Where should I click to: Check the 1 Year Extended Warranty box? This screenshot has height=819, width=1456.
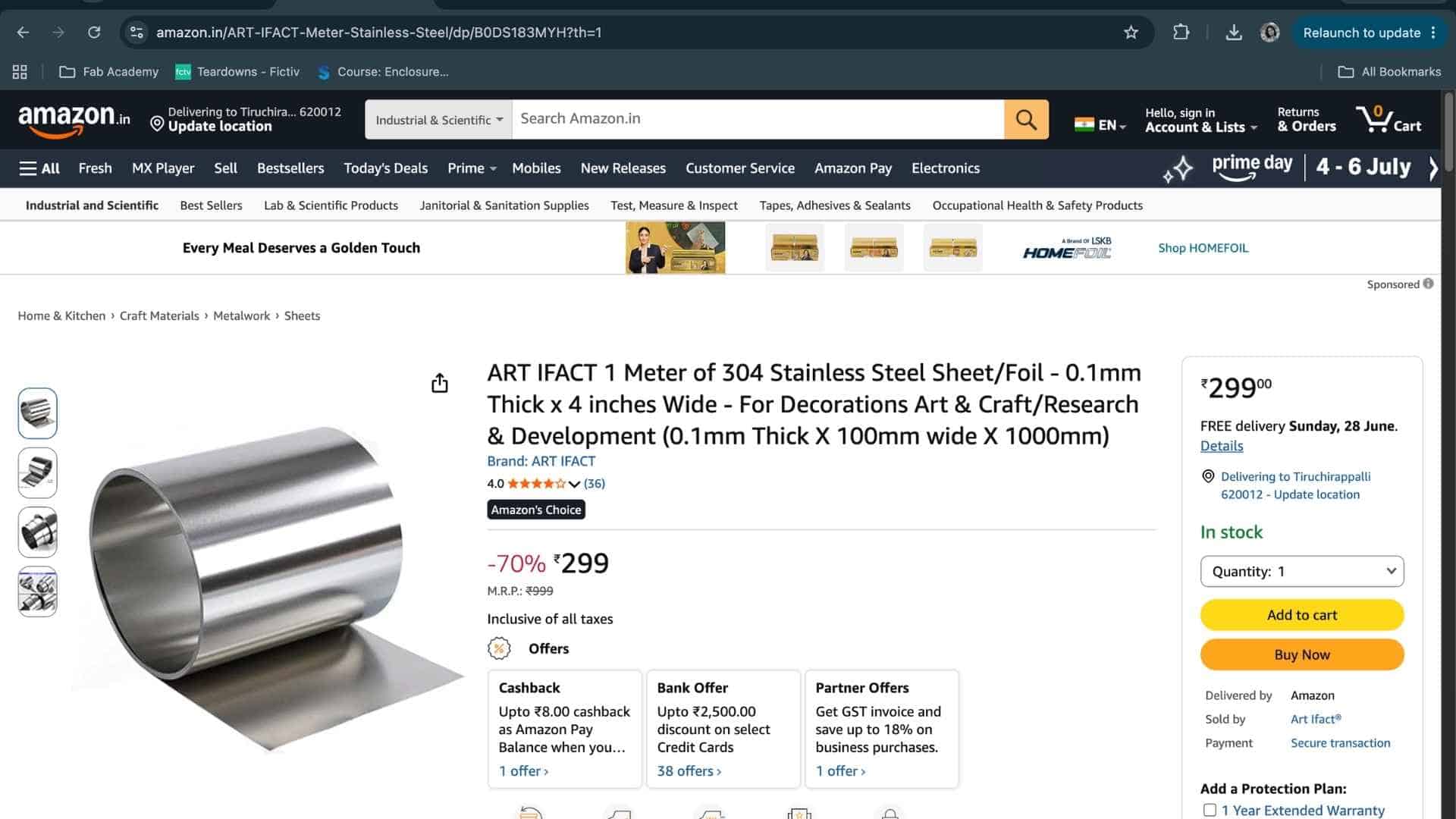1210,810
